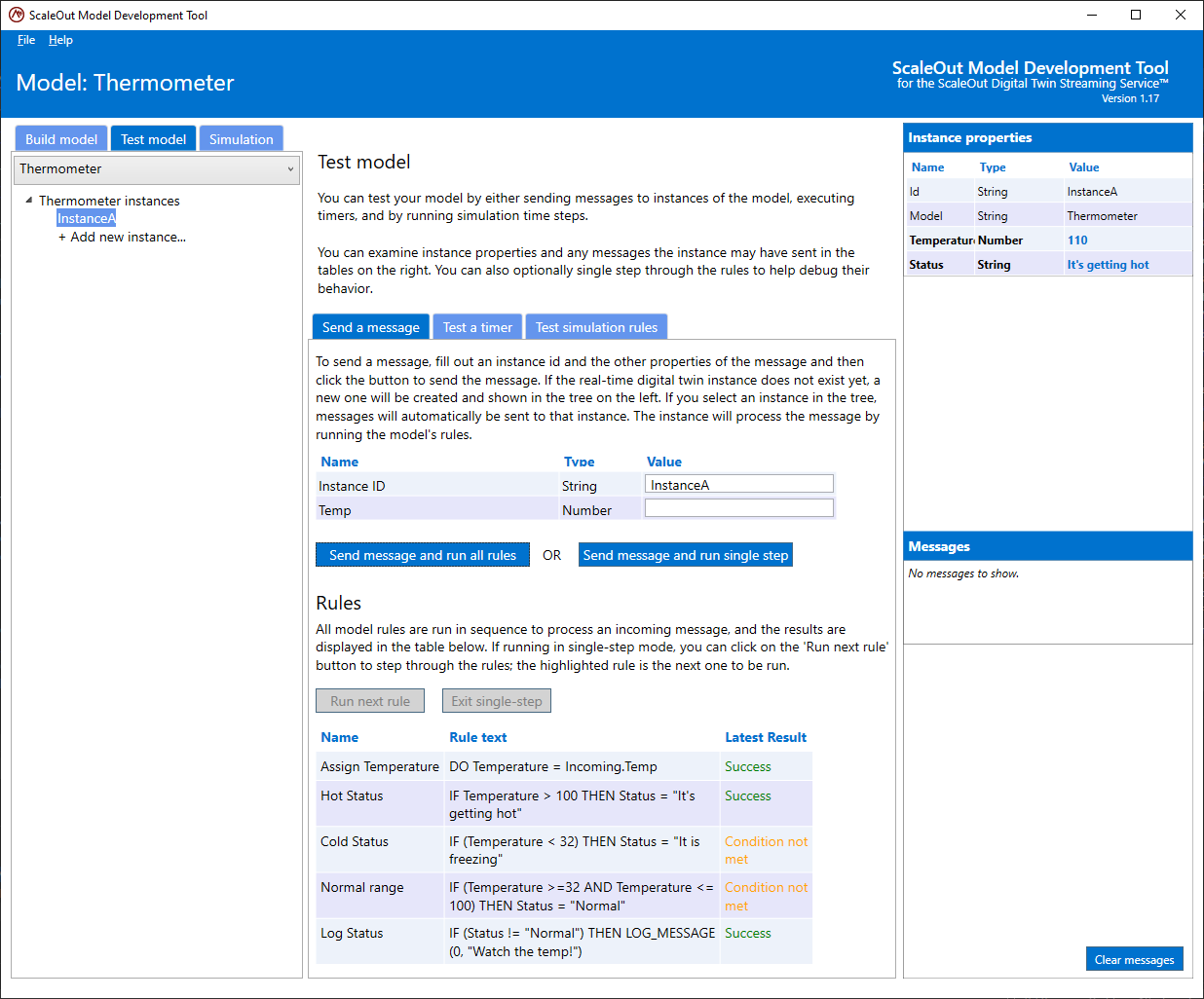Click the 'DO Temperature = Incoming.Temp' rule text

click(553, 766)
